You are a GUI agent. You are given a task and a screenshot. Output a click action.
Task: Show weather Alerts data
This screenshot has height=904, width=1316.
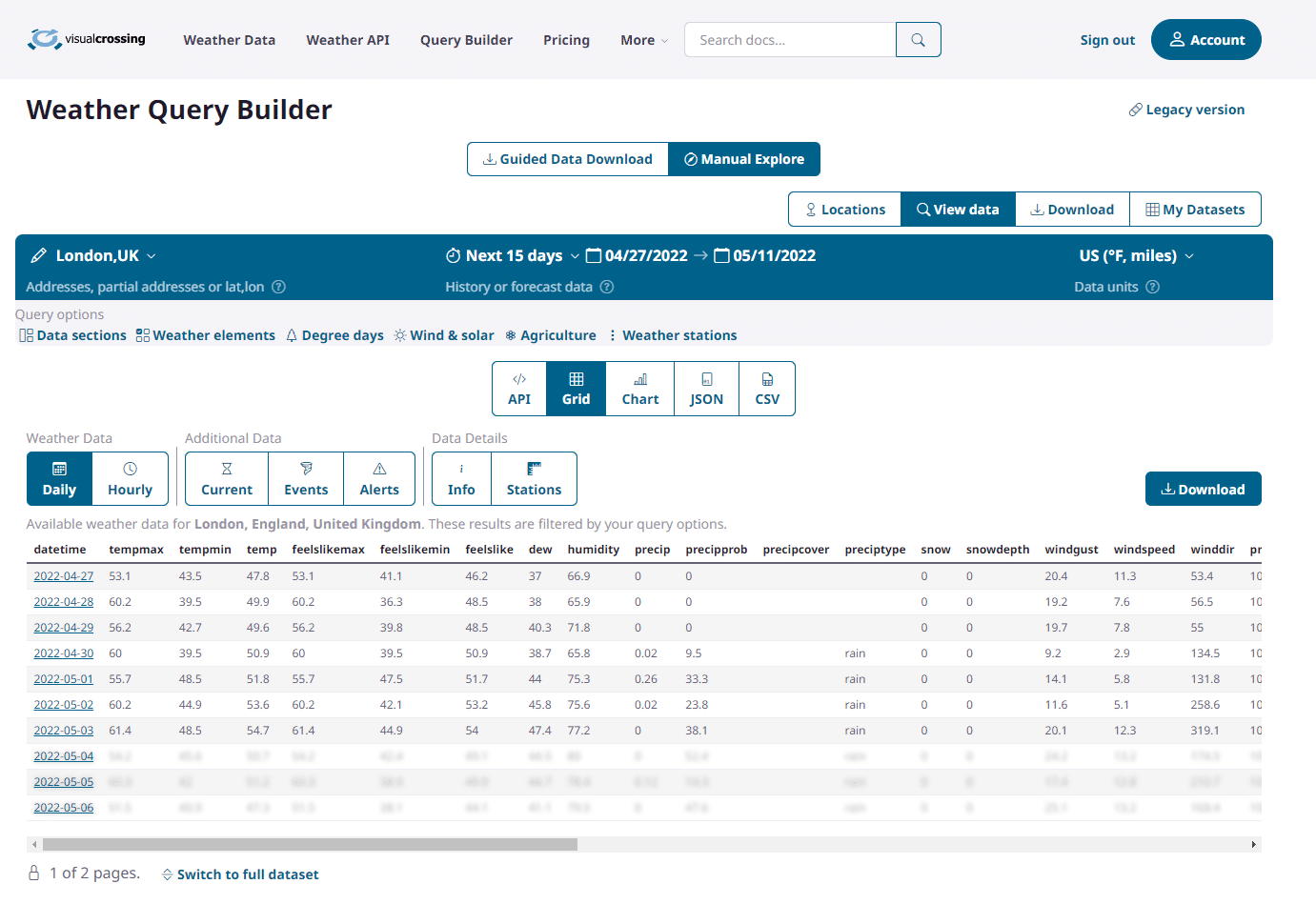coord(379,478)
